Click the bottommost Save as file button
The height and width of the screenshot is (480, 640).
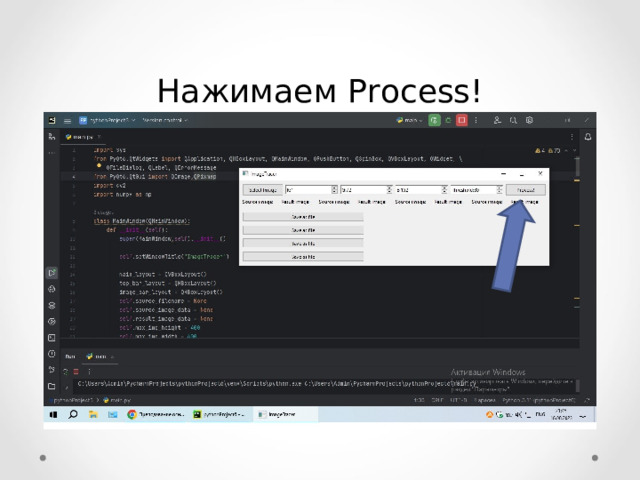coord(303,257)
